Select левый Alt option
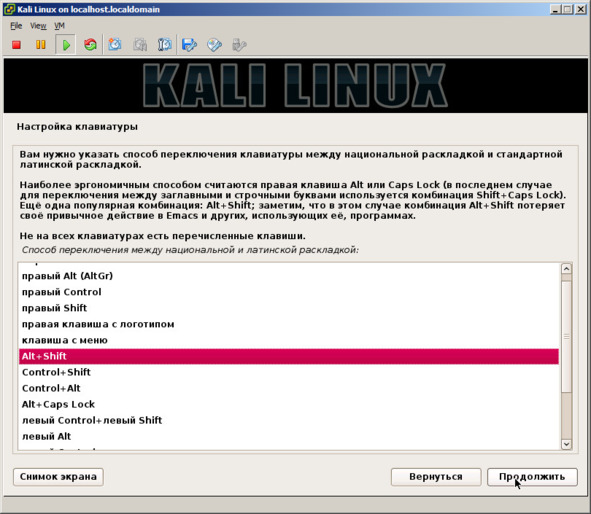This screenshot has height=514, width=591. [x=289, y=436]
